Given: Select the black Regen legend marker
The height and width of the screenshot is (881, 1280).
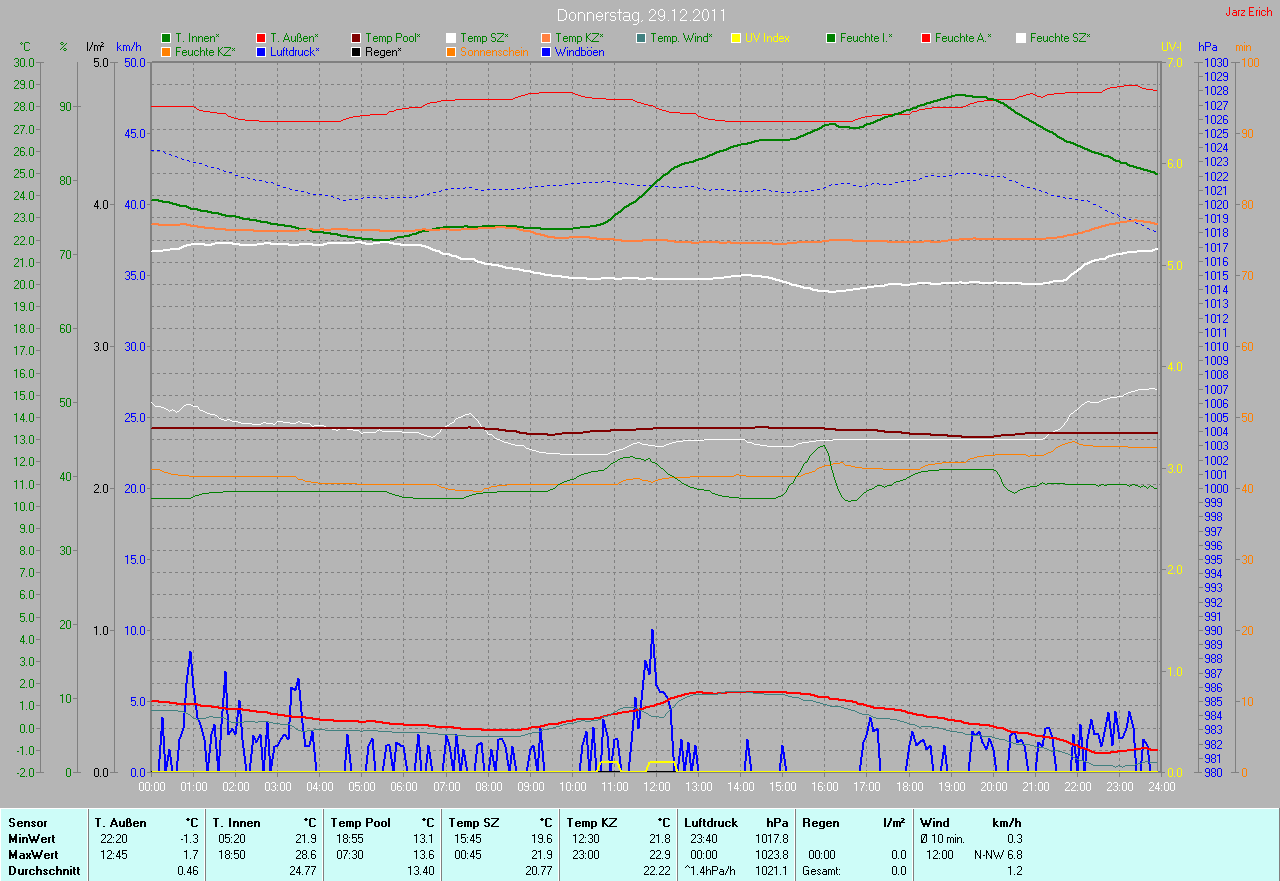Looking at the screenshot, I should tap(356, 51).
